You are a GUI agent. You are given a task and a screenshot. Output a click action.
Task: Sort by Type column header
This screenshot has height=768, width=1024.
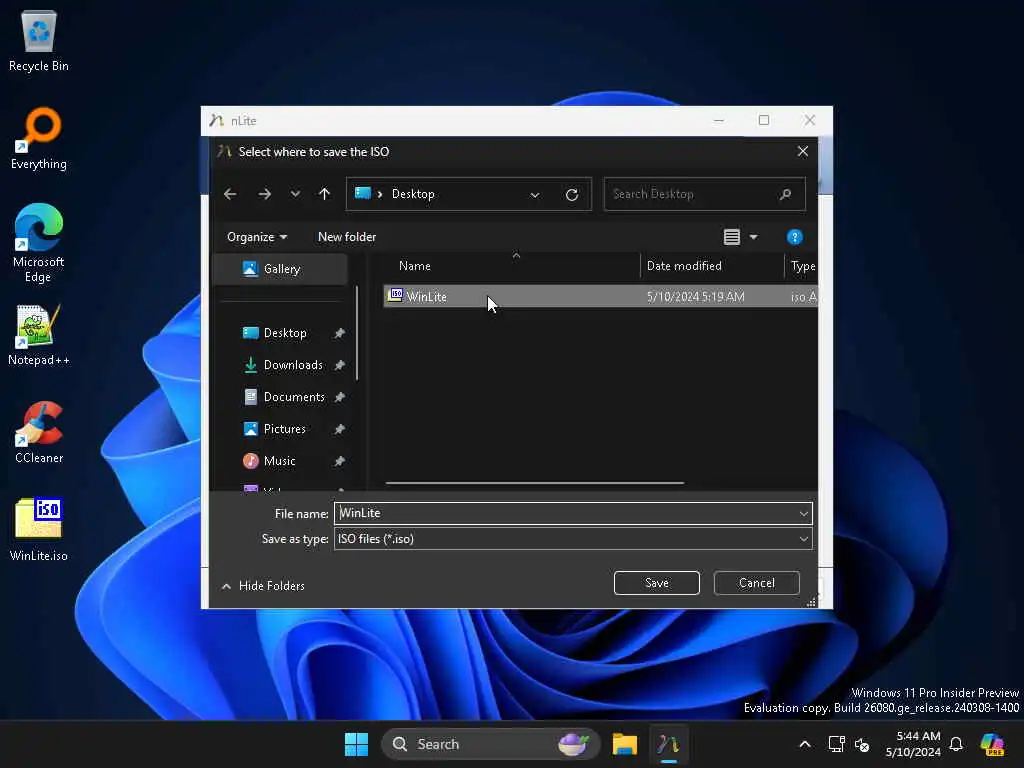801,266
